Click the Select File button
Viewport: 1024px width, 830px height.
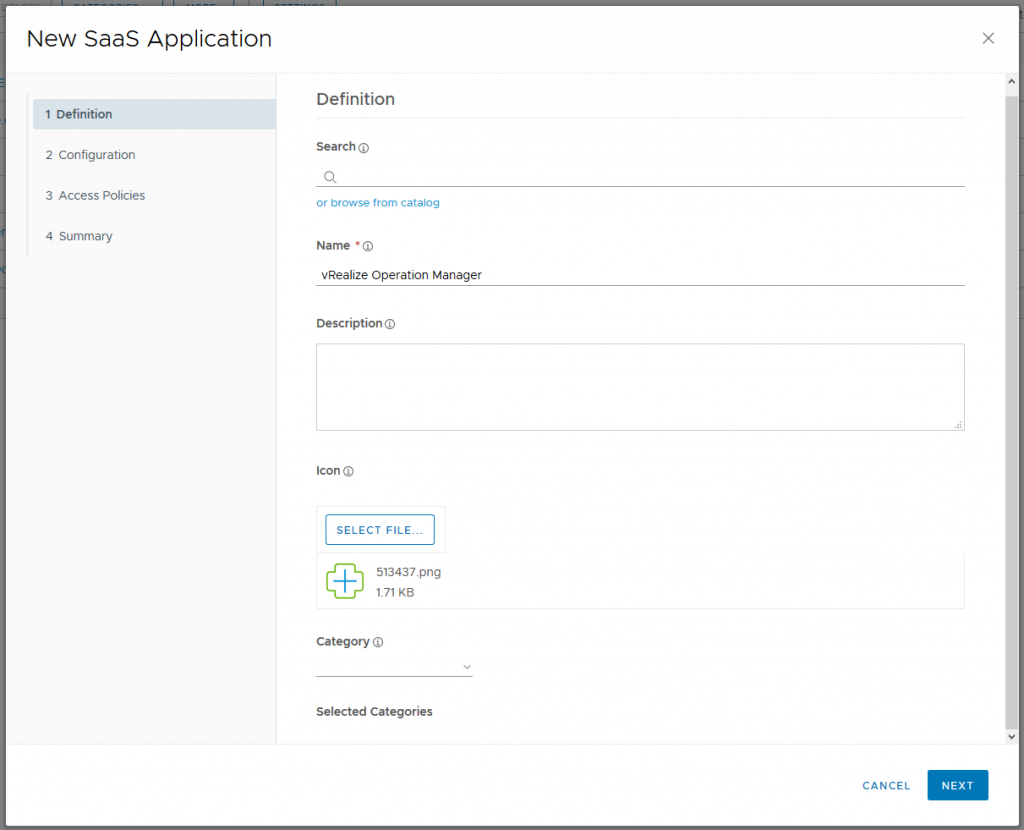(380, 530)
